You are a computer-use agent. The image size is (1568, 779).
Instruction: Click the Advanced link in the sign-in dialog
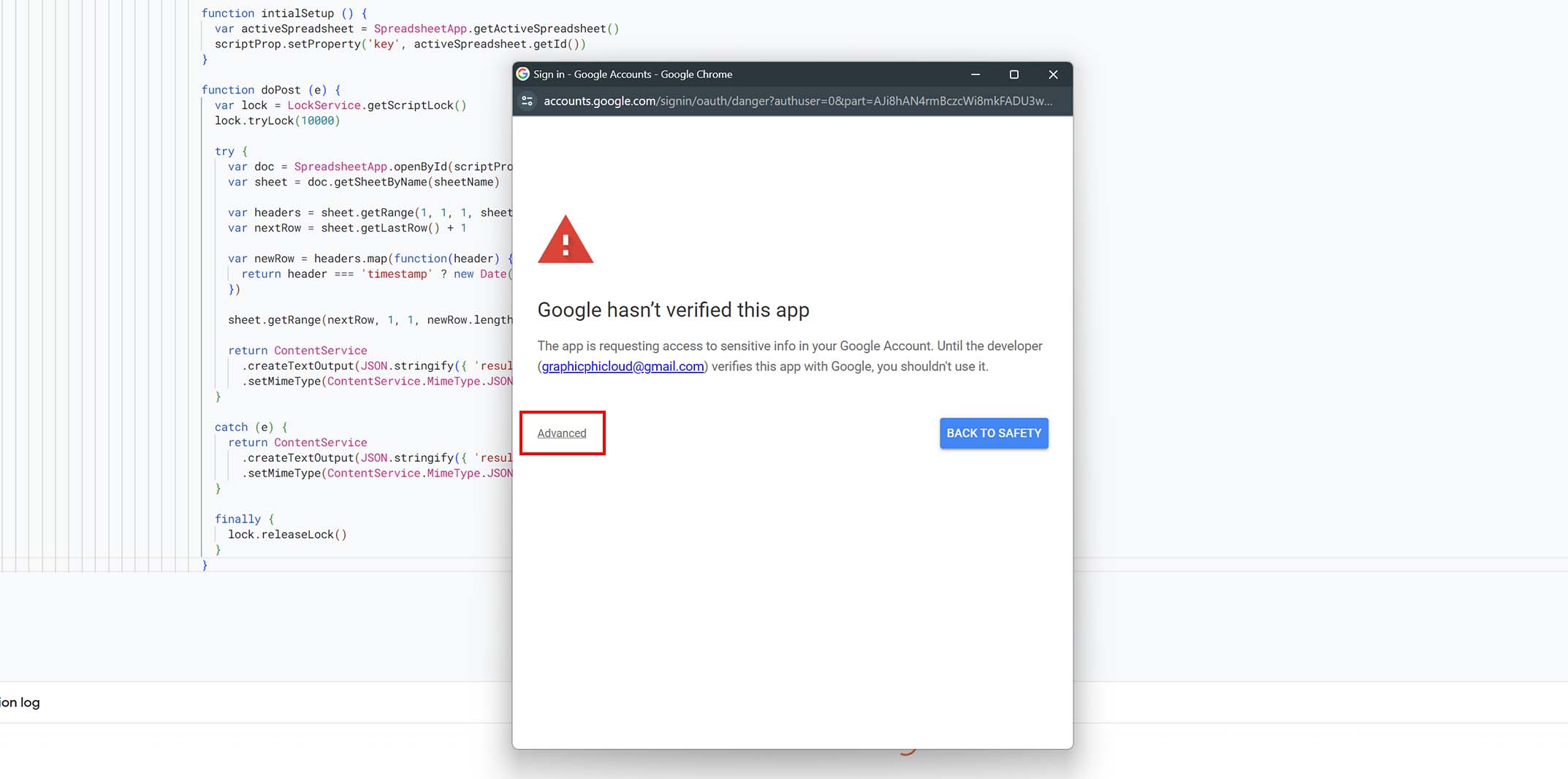[562, 433]
